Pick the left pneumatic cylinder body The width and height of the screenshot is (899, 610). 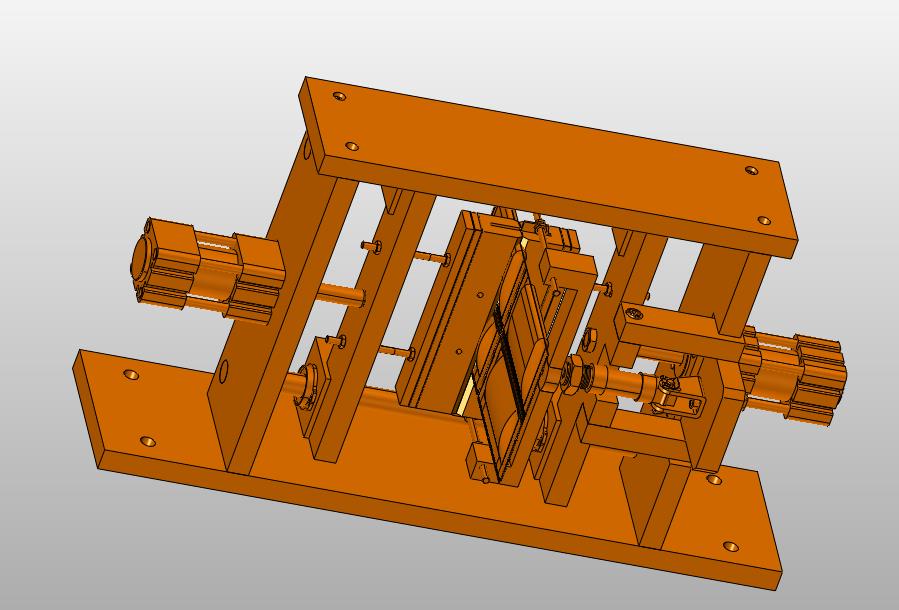208,271
